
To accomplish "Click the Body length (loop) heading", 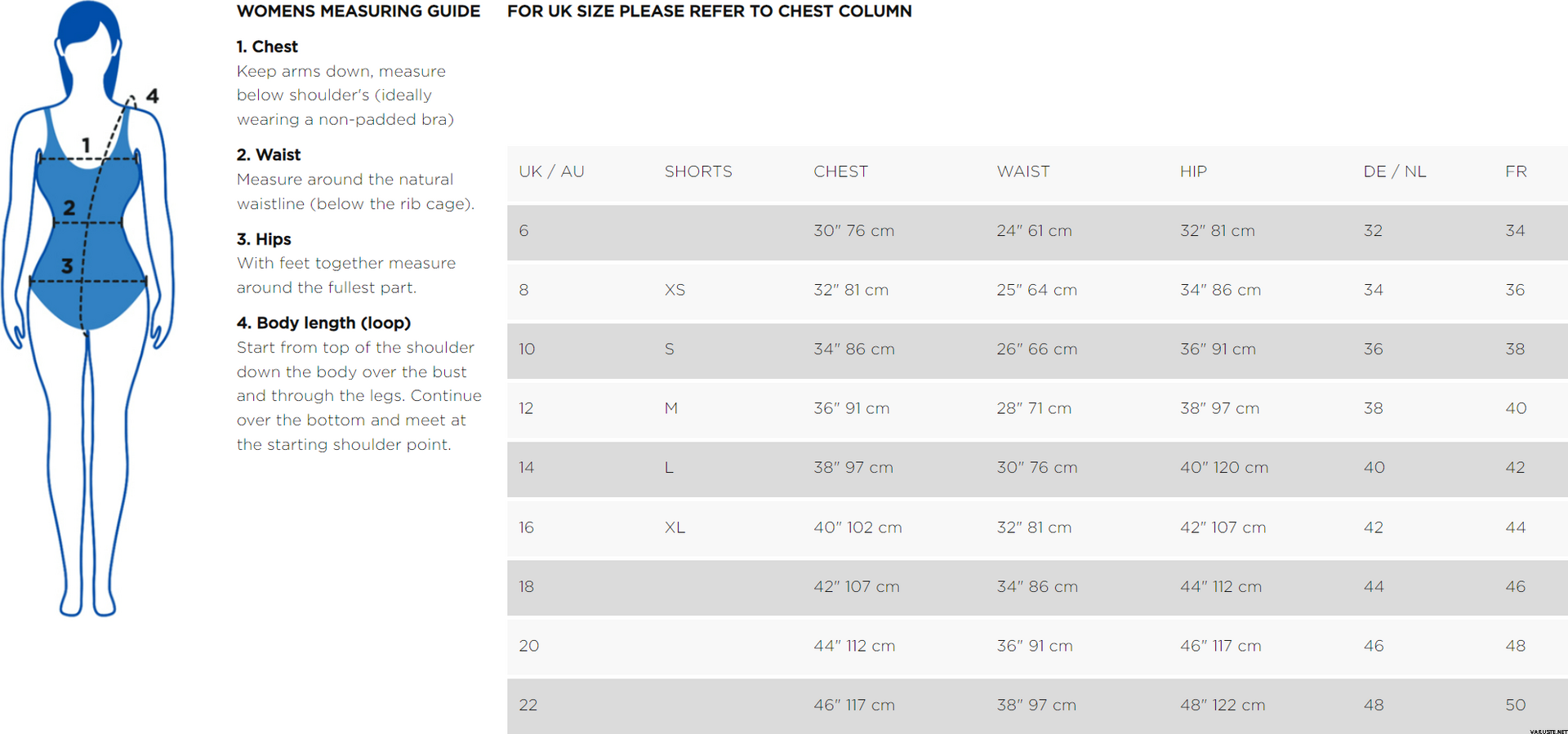I will click(323, 323).
